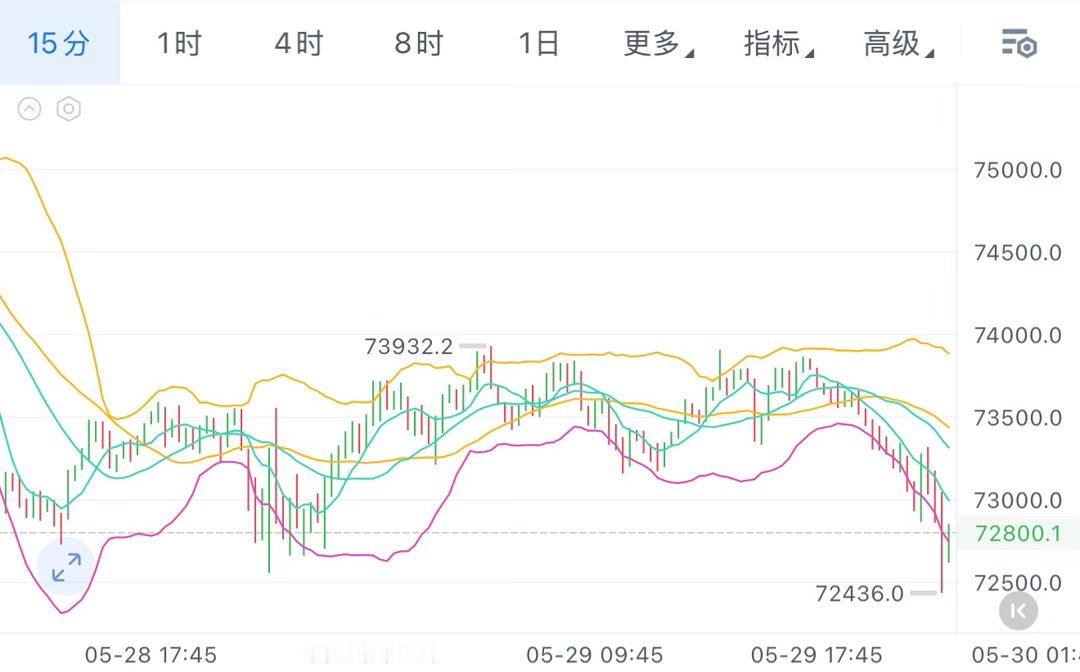Click the 73500.0 price axis label
Image resolution: width=1080 pixels, height=672 pixels.
1018,418
